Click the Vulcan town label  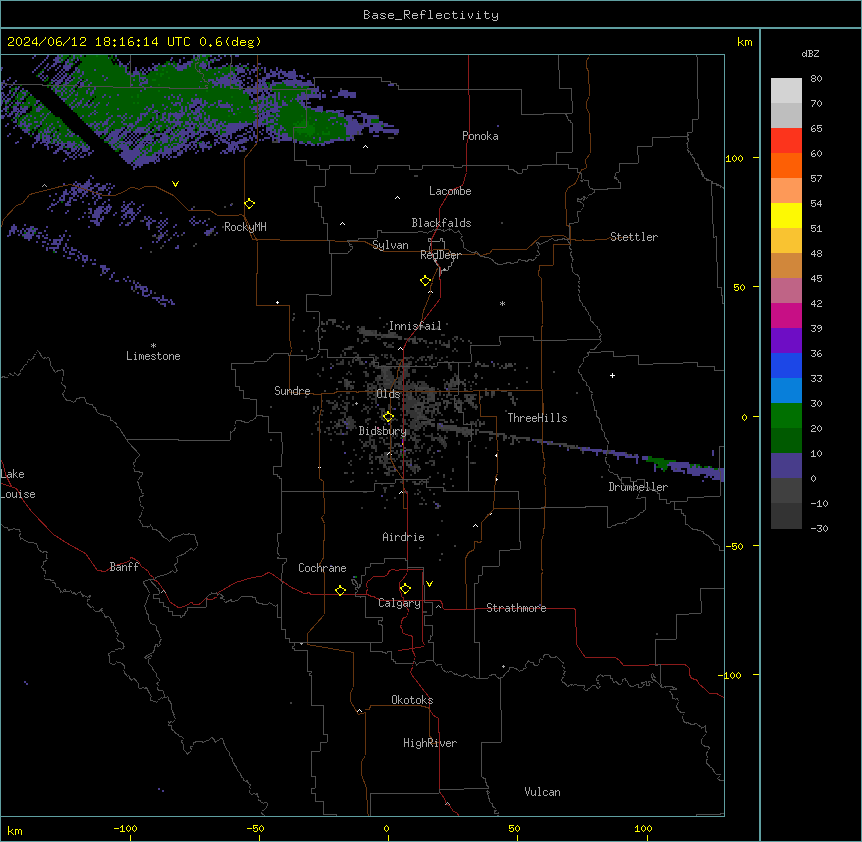(x=543, y=792)
